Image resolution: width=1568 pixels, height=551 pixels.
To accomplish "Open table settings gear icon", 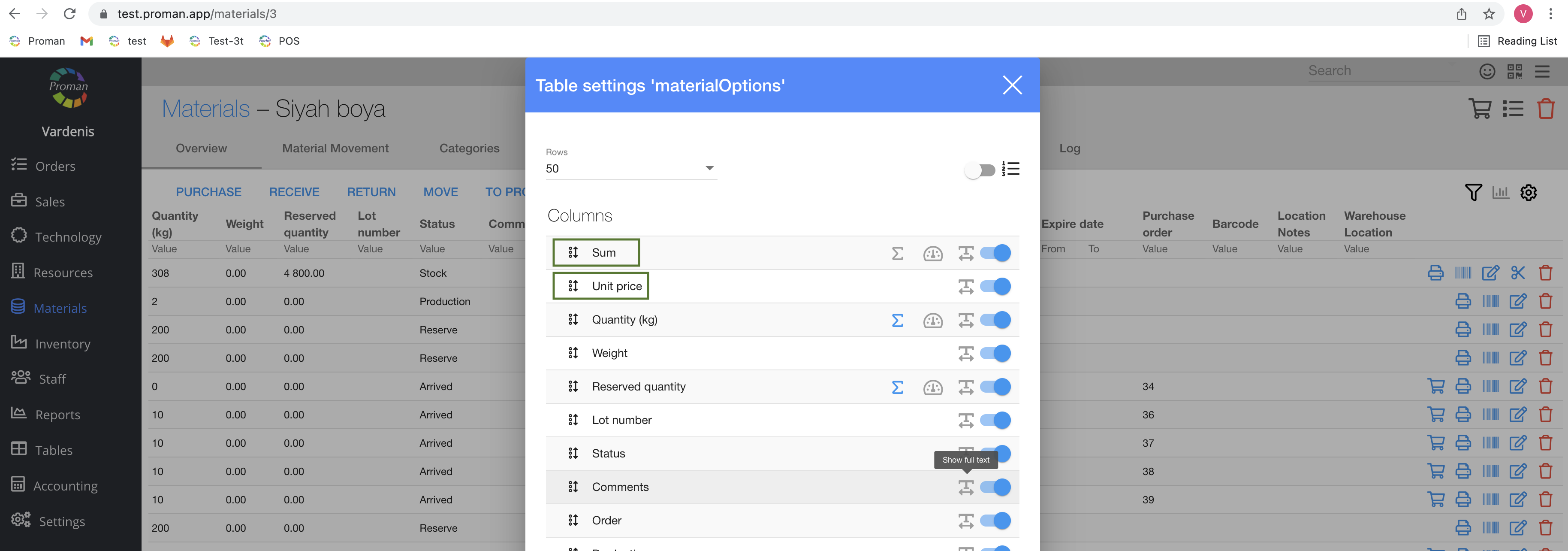I will pyautogui.click(x=1528, y=193).
